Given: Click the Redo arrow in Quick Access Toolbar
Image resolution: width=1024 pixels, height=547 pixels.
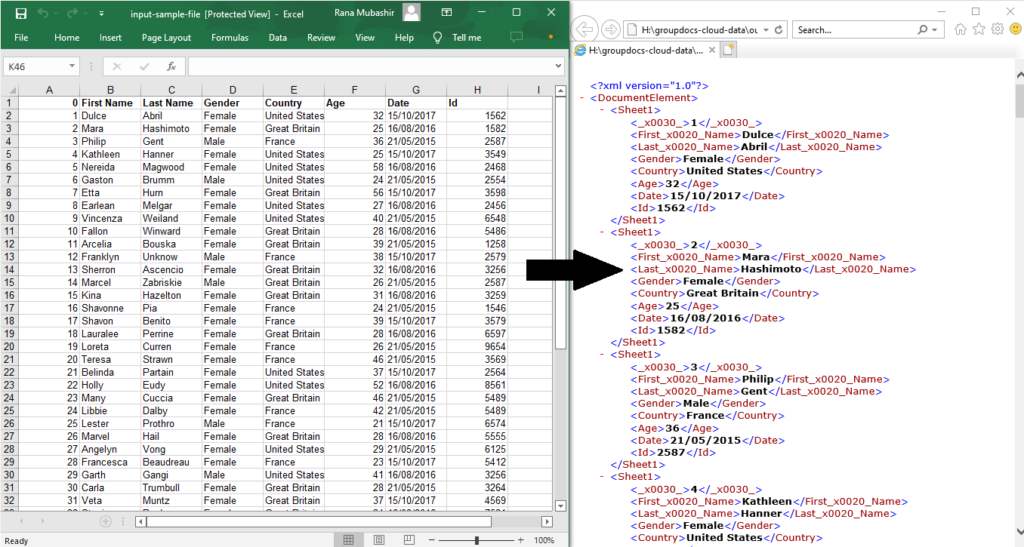Looking at the screenshot, I should tap(72, 14).
